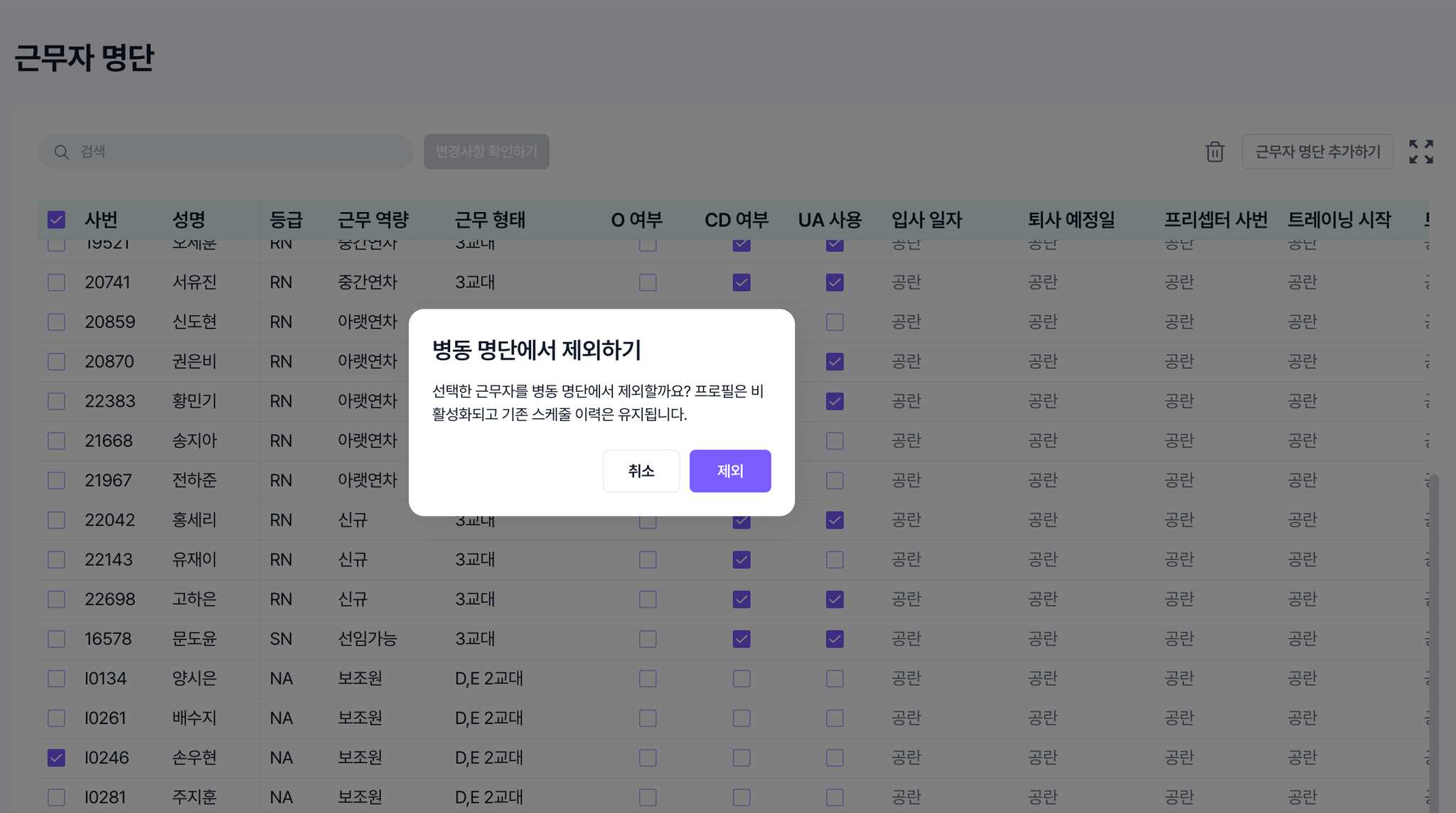1456x813 pixels.
Task: Focus the 검색 search field
Action: click(226, 152)
